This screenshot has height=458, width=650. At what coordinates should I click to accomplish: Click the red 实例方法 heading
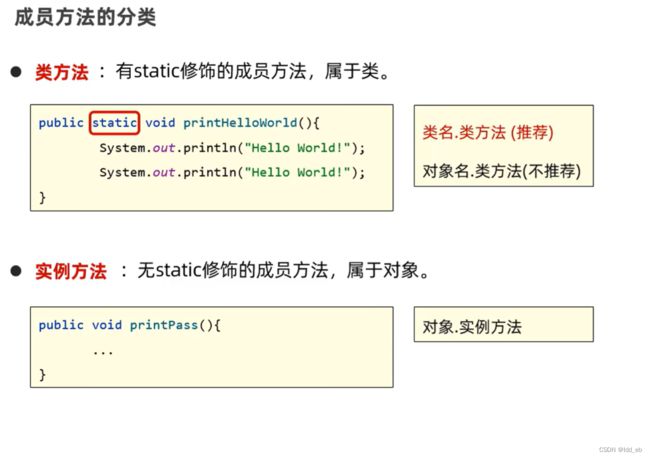click(71, 271)
